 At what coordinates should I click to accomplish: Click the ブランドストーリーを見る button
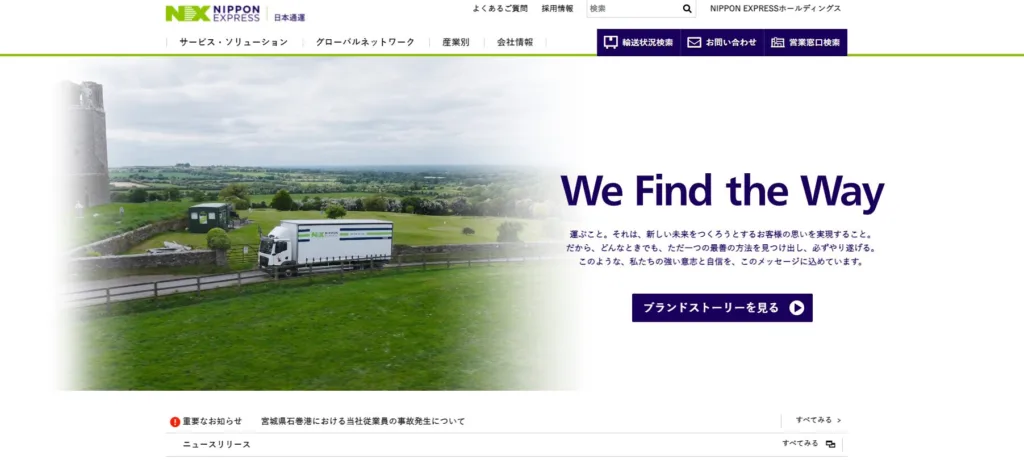(x=722, y=308)
